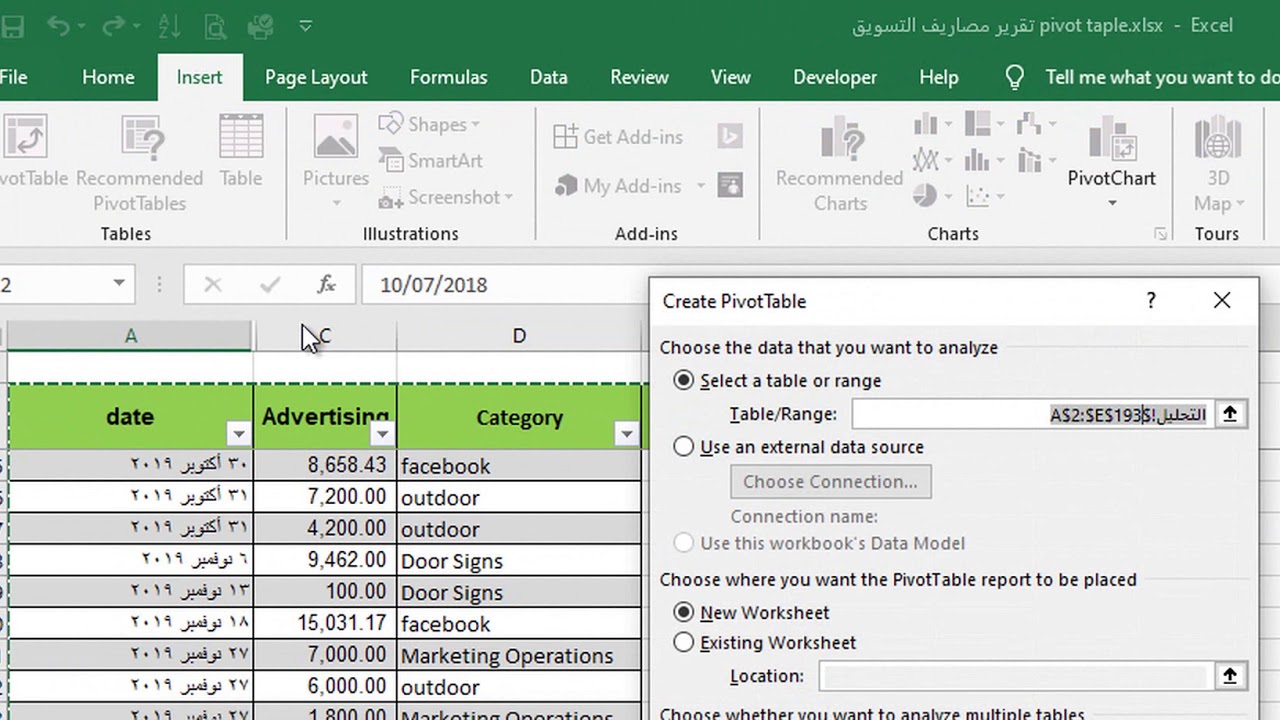Insert a waterfall or stock chart
The image size is (1280, 720).
(x=1035, y=125)
